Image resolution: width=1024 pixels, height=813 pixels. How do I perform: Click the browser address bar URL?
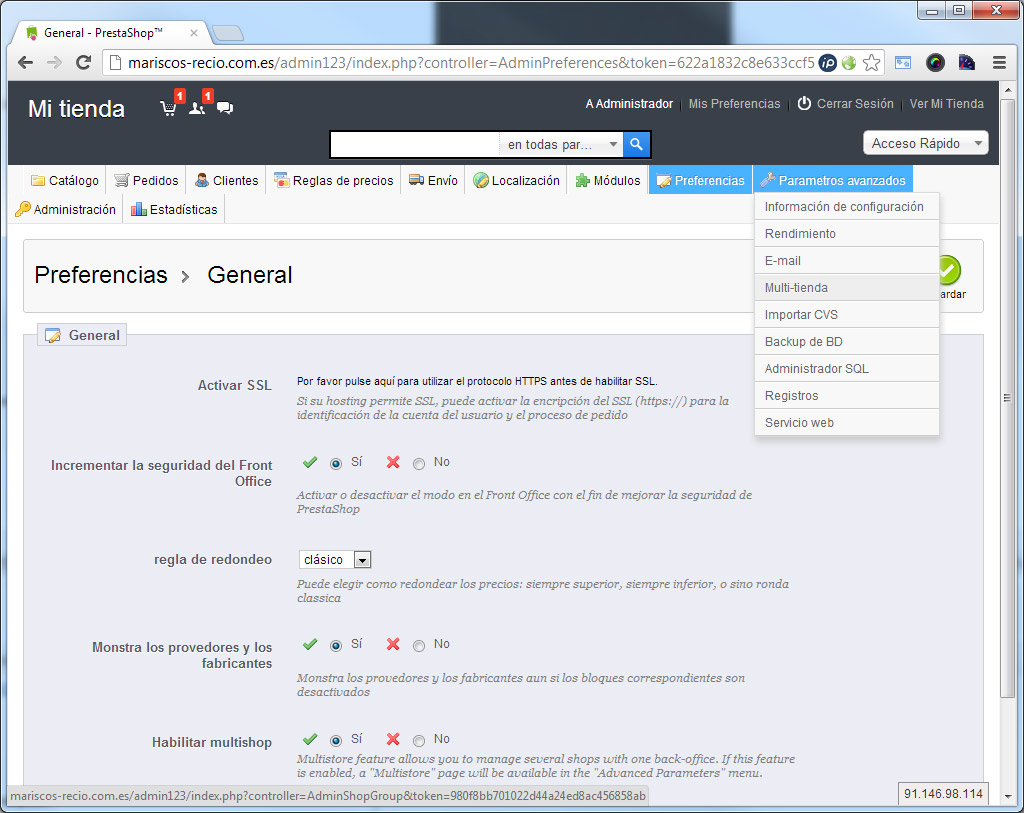pyautogui.click(x=470, y=63)
